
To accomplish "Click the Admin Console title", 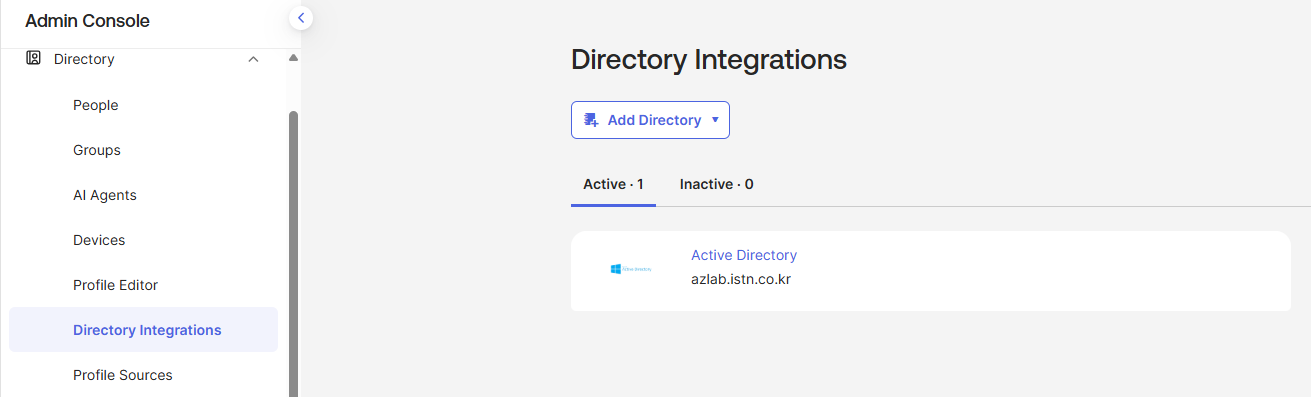I will click(x=88, y=20).
